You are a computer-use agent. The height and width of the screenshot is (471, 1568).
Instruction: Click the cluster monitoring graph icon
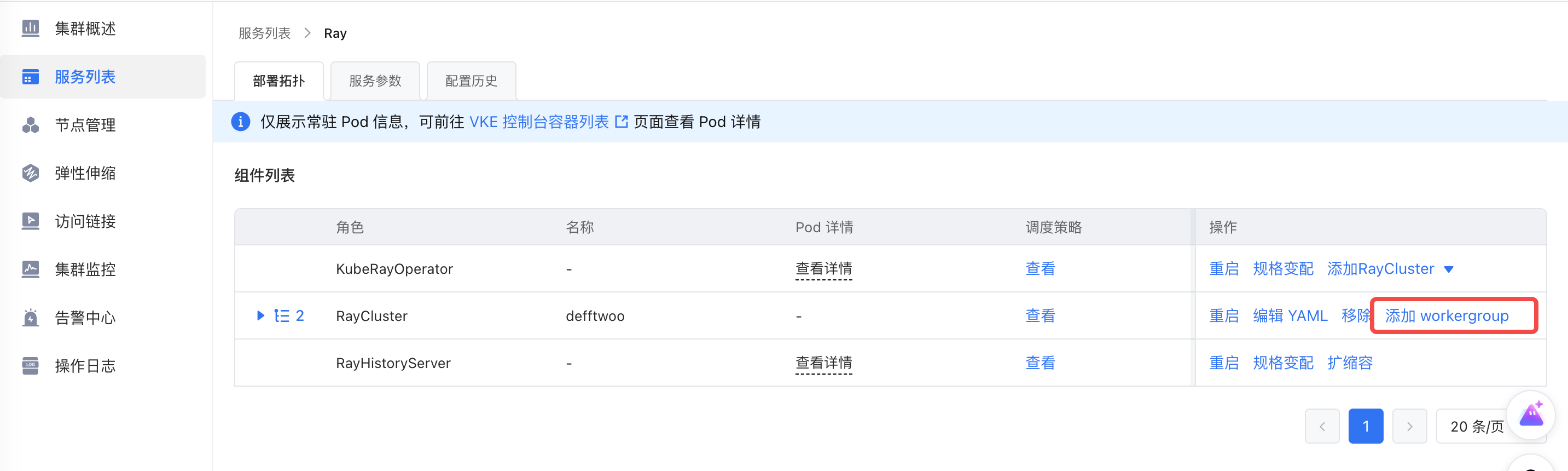click(31, 269)
